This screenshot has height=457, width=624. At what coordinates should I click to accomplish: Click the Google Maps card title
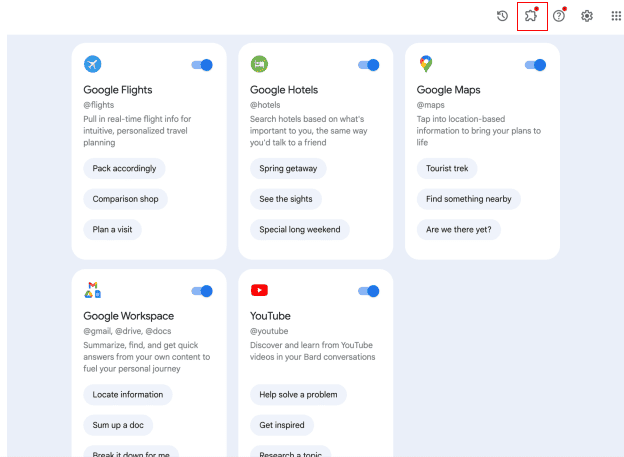point(448,90)
